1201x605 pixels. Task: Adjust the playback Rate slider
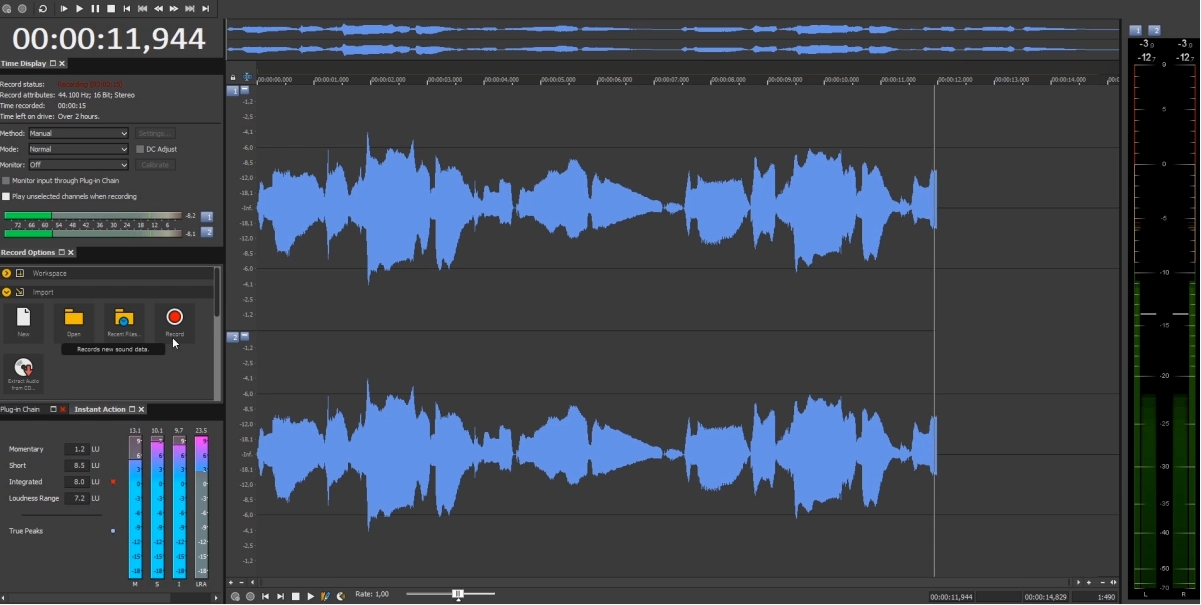click(456, 594)
